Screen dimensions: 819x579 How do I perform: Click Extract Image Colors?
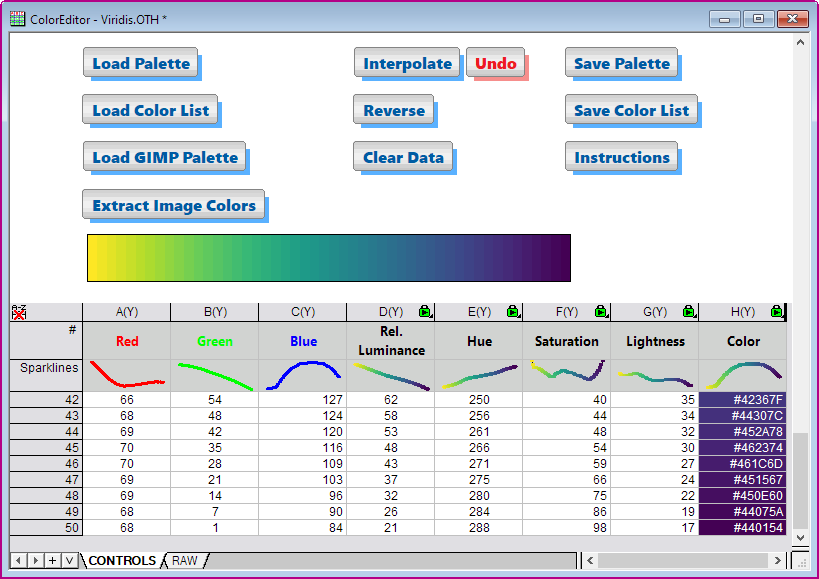click(x=174, y=205)
